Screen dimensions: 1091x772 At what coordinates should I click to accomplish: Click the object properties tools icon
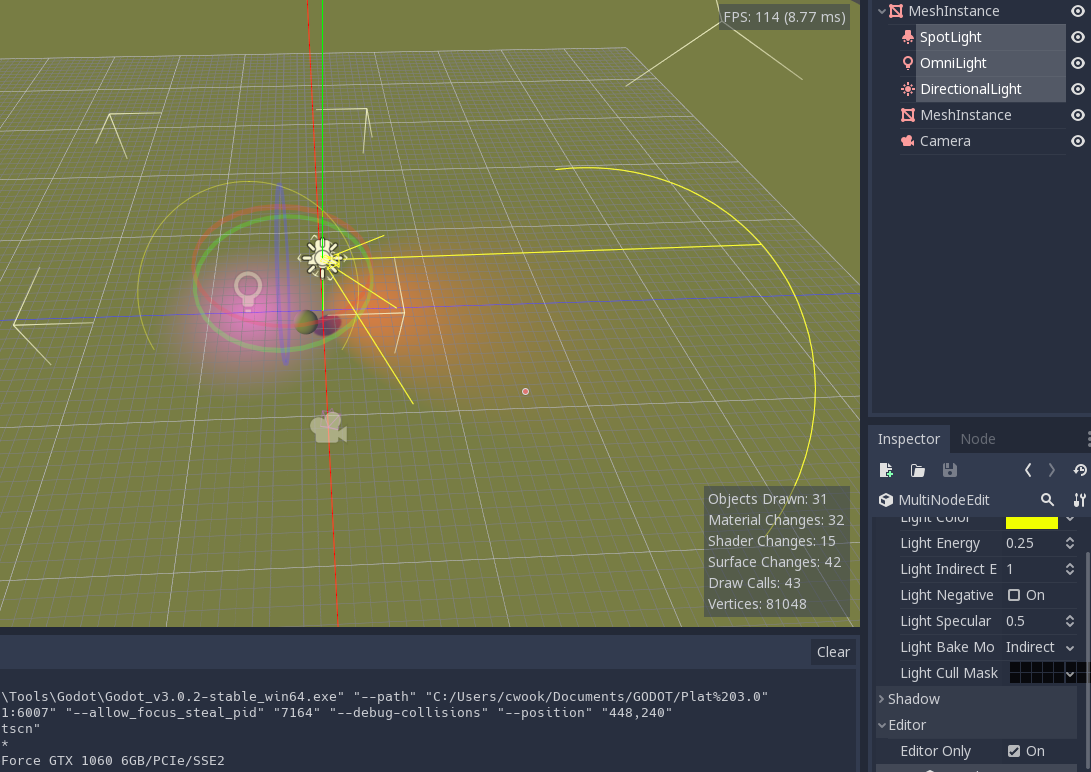coord(1080,499)
